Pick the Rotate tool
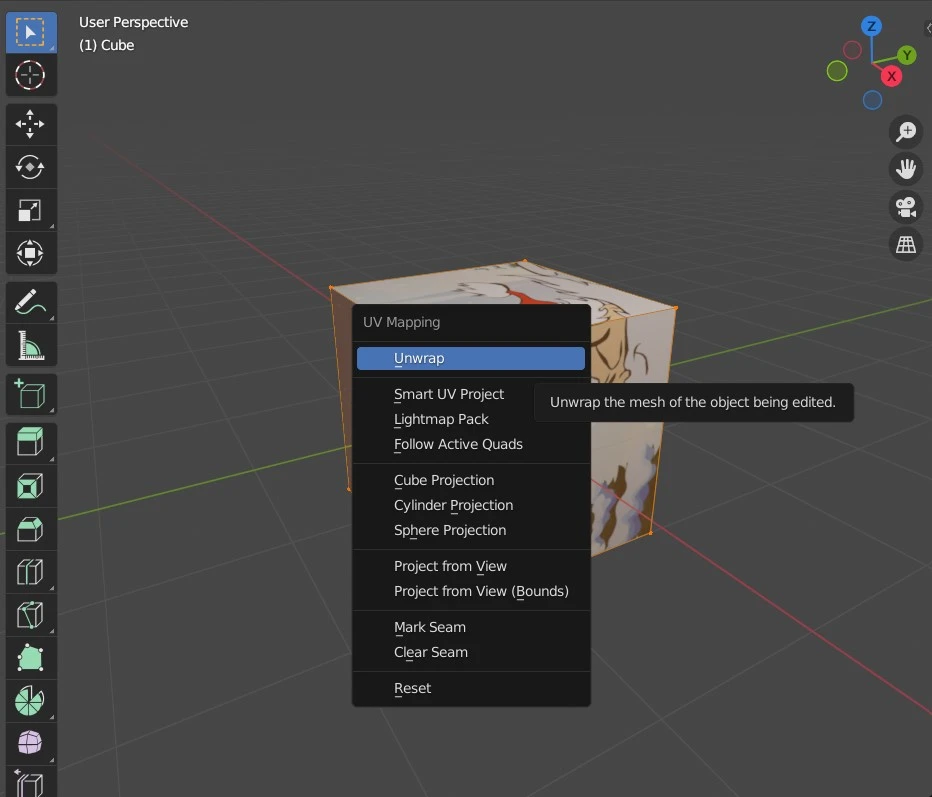The width and height of the screenshot is (932, 797). (31, 167)
